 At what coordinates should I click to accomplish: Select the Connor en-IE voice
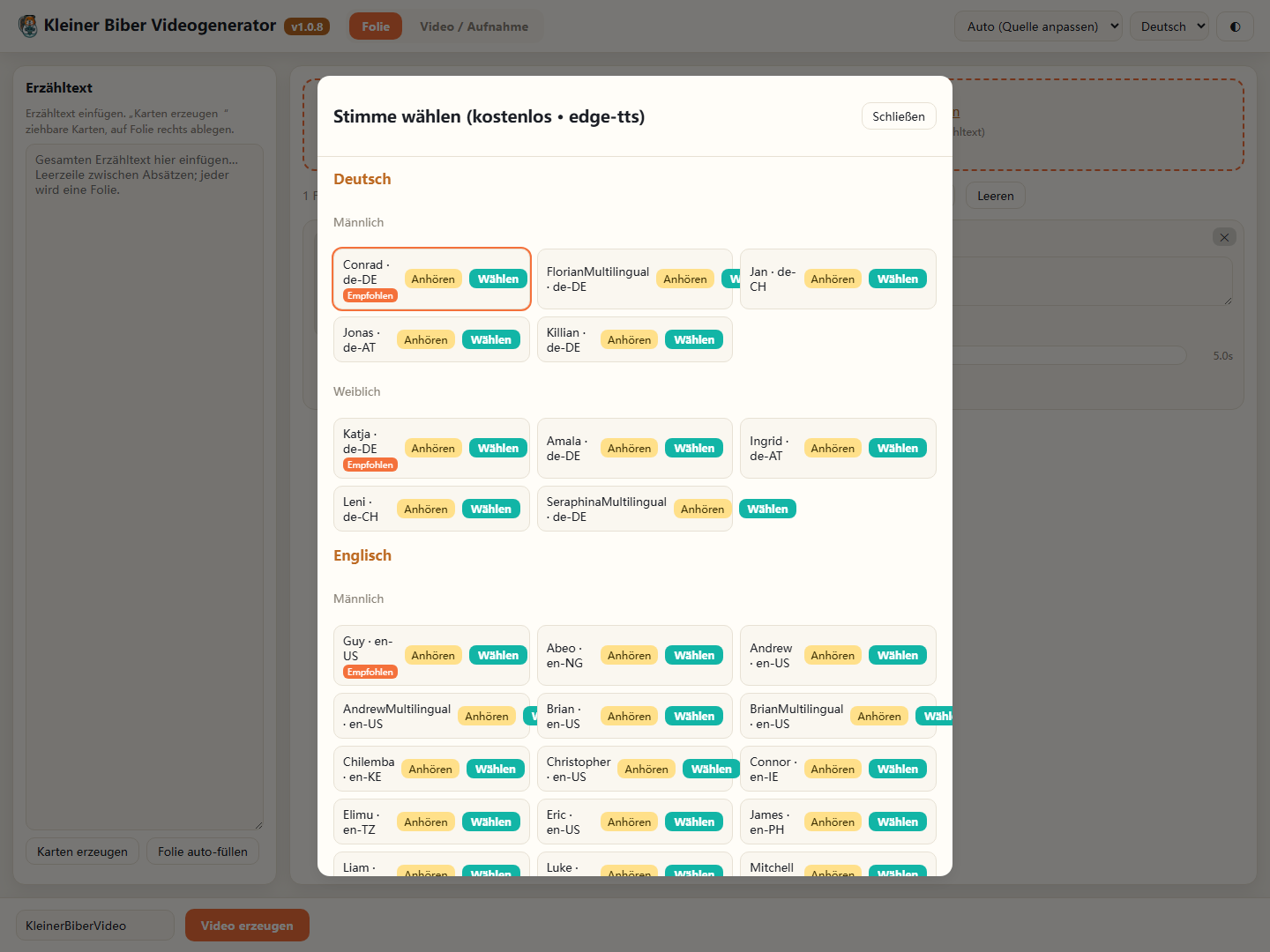pos(898,770)
